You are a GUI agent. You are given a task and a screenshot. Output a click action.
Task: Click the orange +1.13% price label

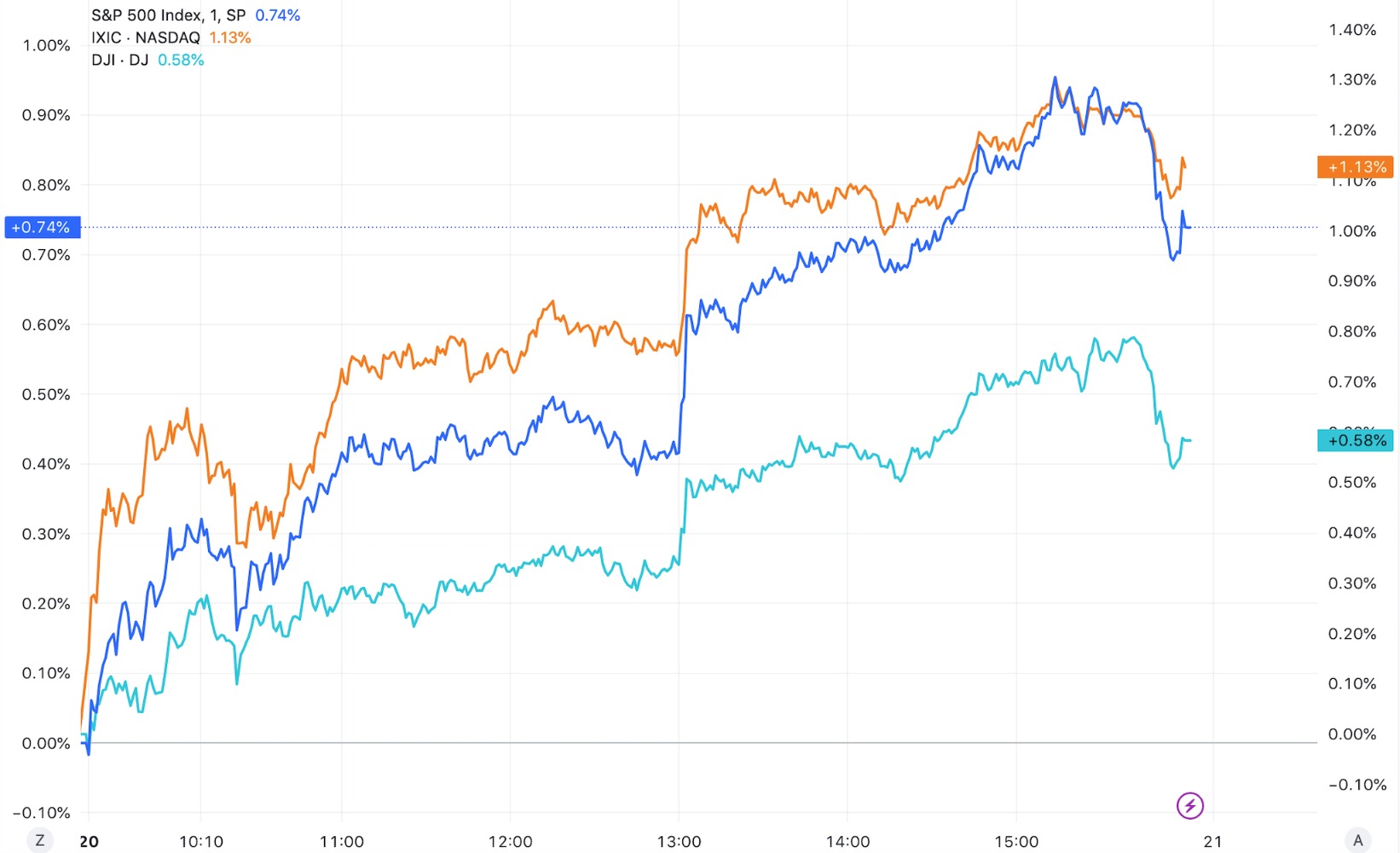(1355, 167)
